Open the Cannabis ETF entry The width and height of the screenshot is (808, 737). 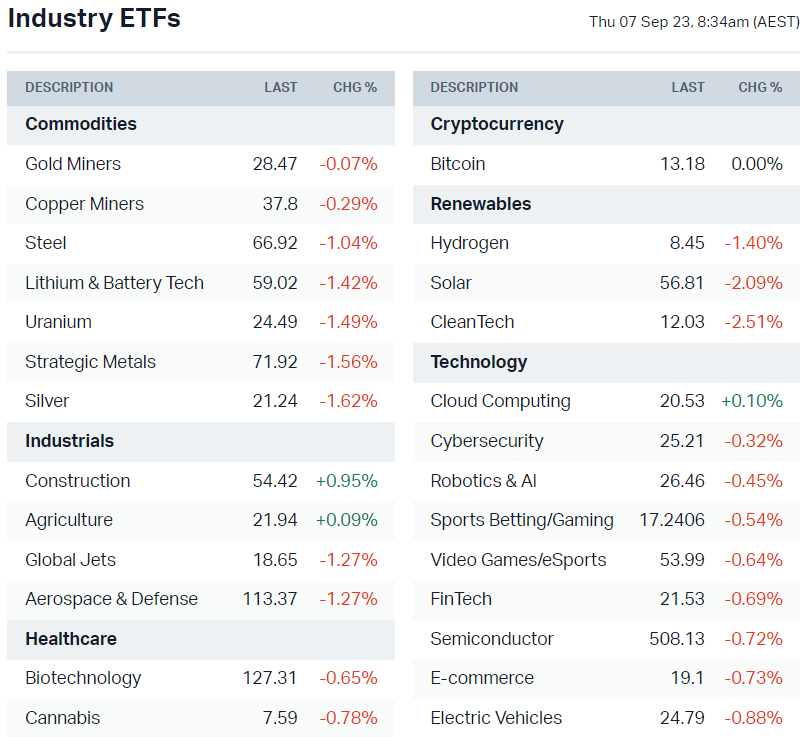coord(62,718)
